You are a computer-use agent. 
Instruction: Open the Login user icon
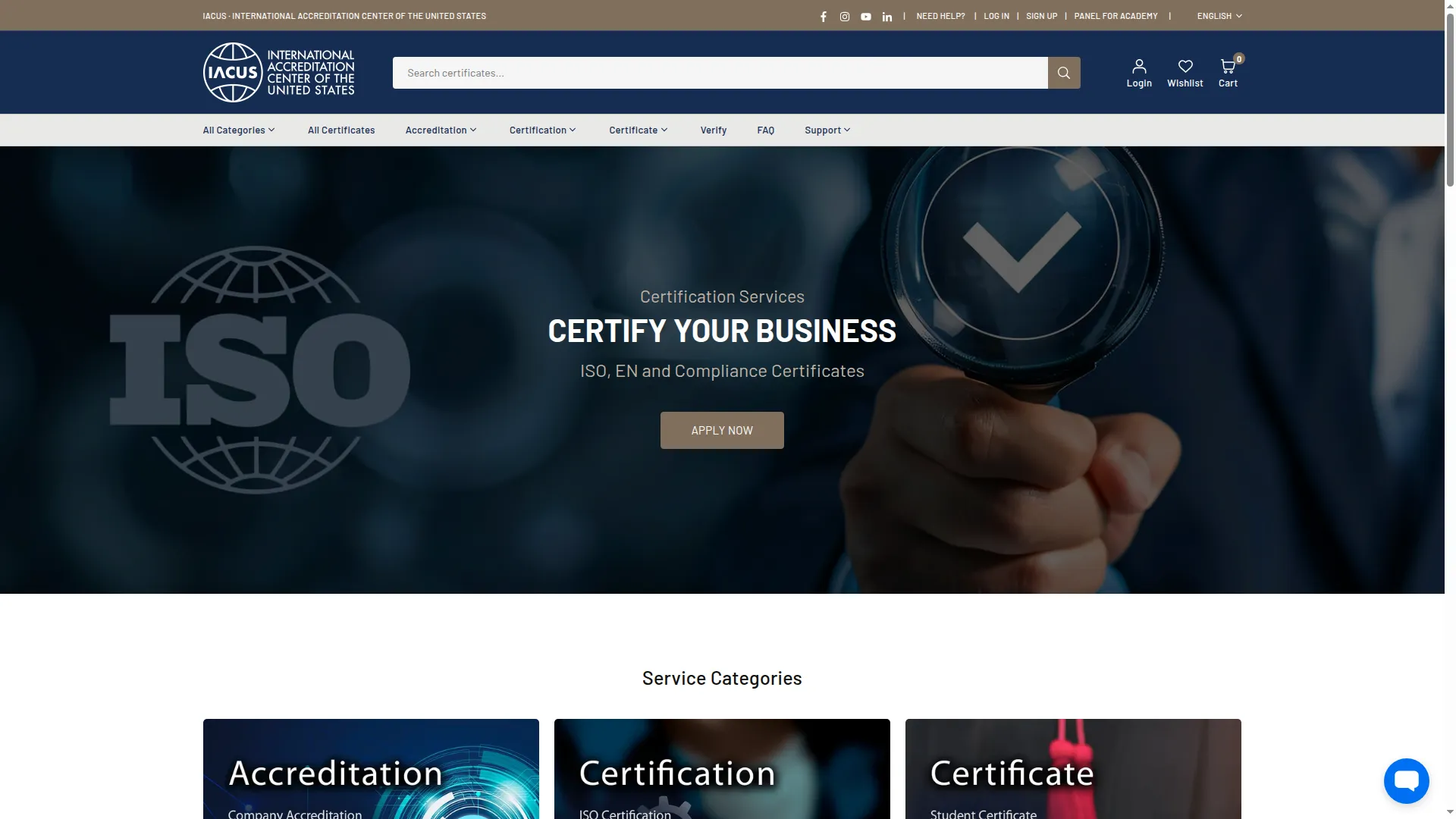(1139, 73)
